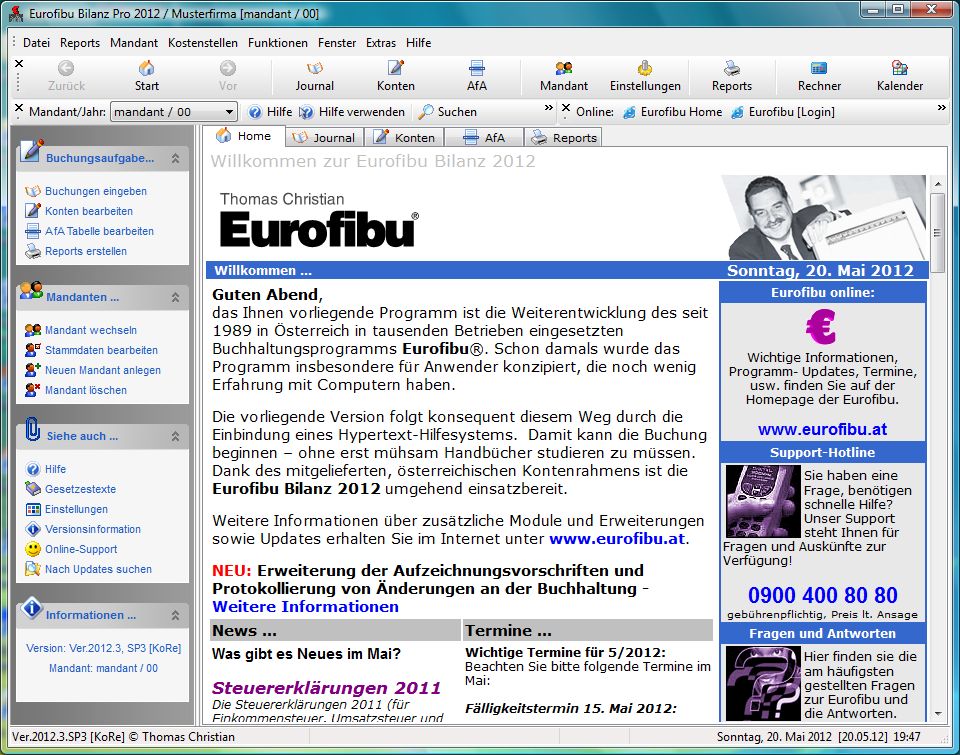960x755 pixels.
Task: Open Einstellungen in Siehe auch panel
Action: tap(66, 509)
